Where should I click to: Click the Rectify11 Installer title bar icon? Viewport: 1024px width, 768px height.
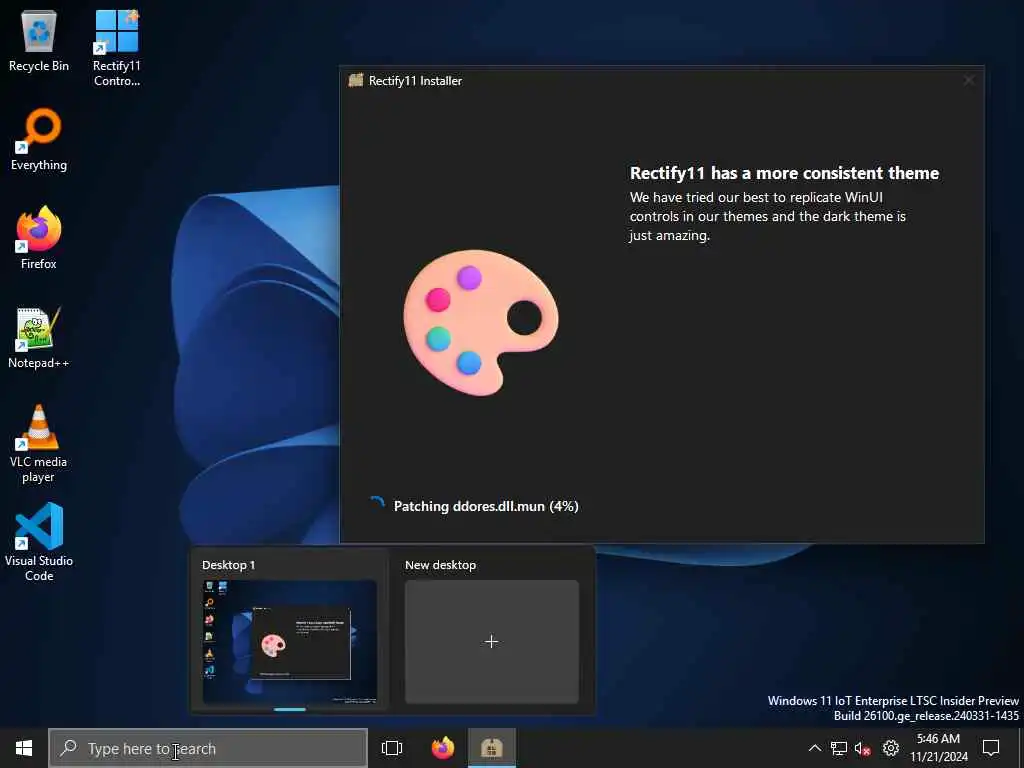[x=356, y=80]
